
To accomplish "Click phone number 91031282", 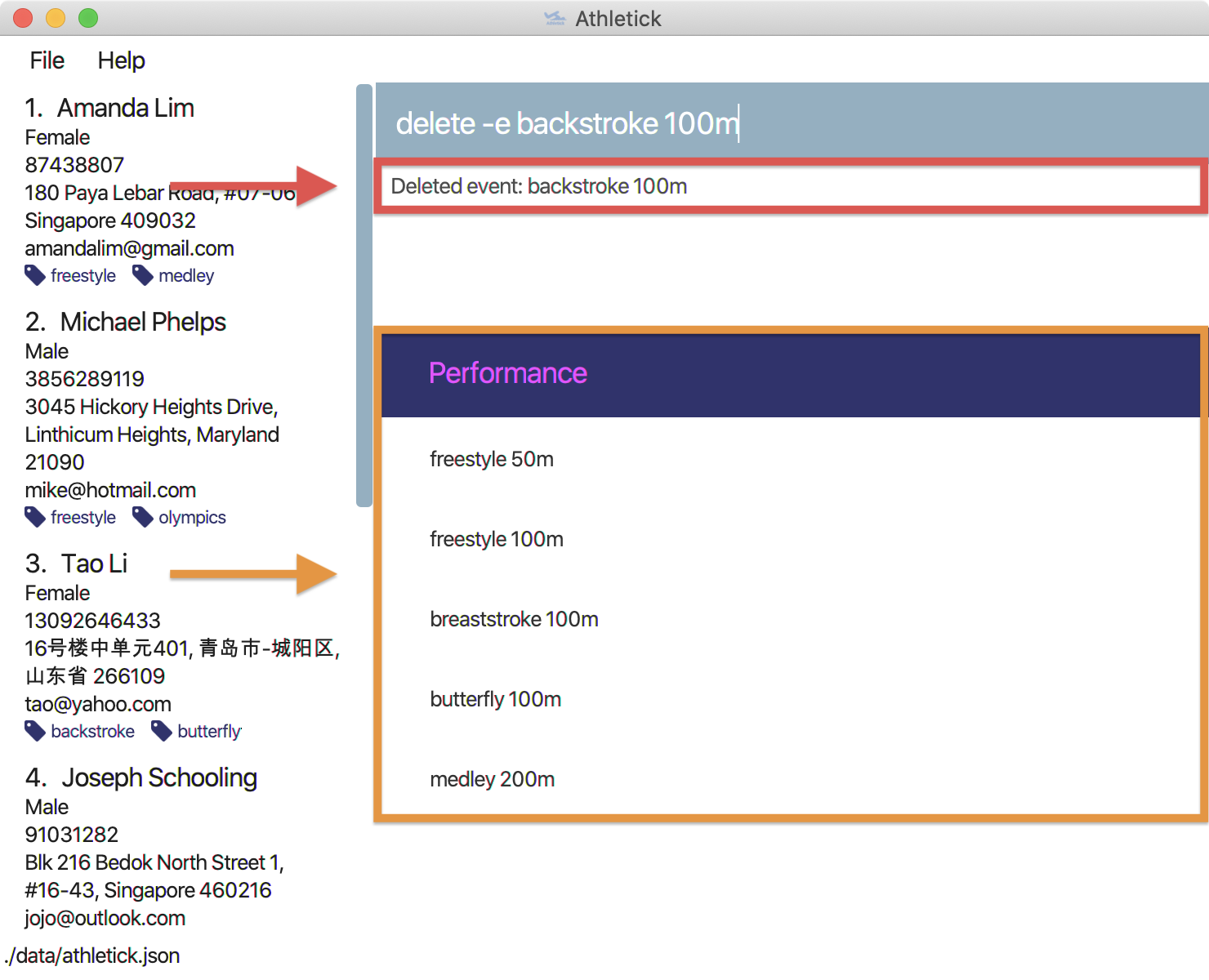I will [x=71, y=835].
